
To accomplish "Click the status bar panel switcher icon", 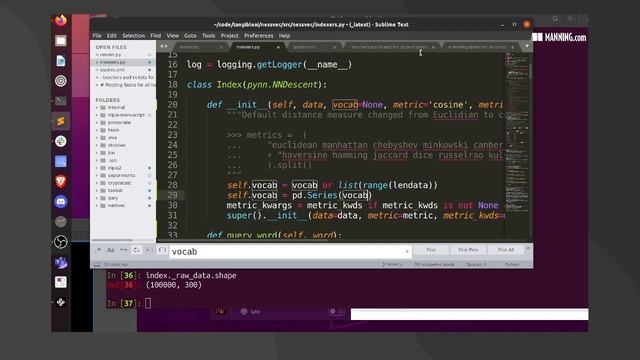I will click(x=97, y=264).
